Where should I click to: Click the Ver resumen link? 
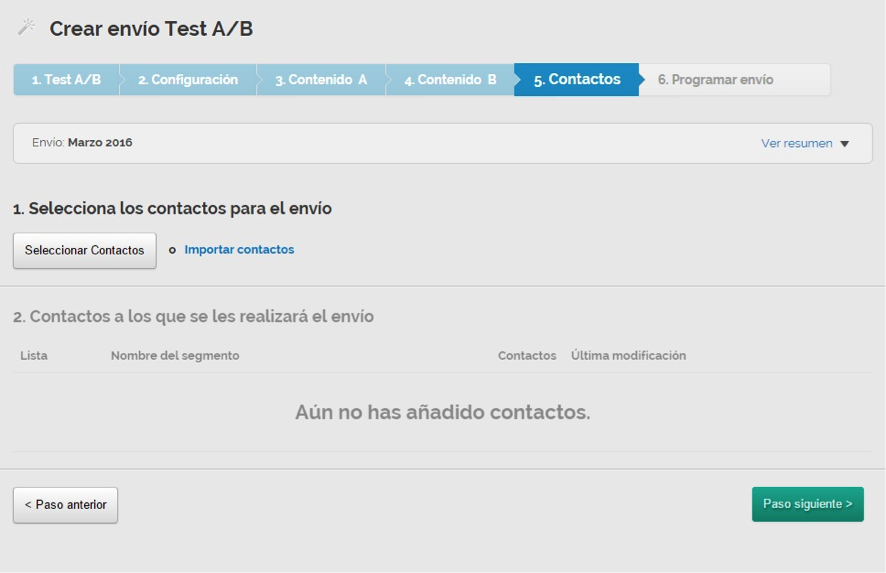point(796,143)
